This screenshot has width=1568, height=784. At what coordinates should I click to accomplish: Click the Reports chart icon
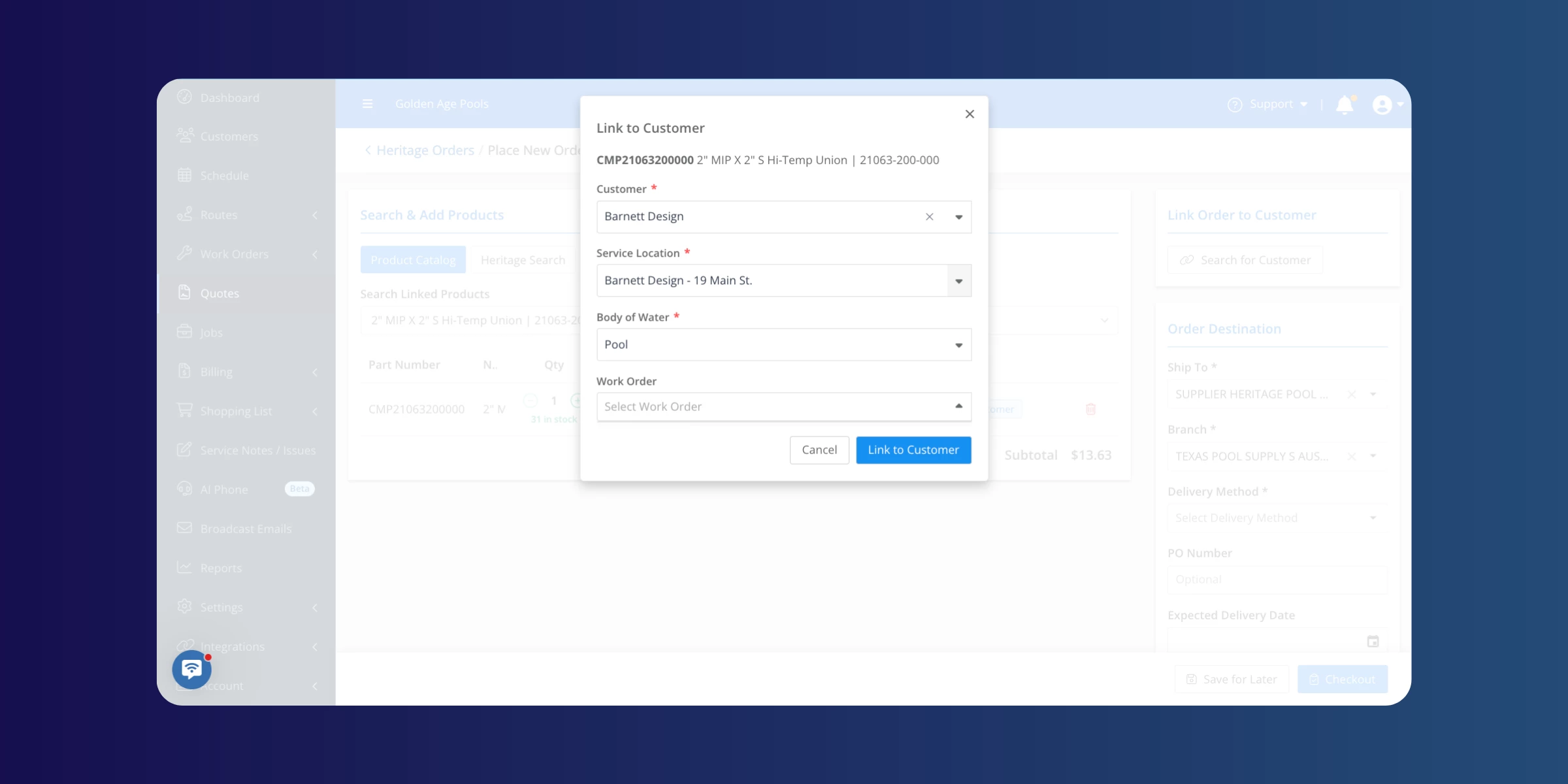(x=184, y=566)
